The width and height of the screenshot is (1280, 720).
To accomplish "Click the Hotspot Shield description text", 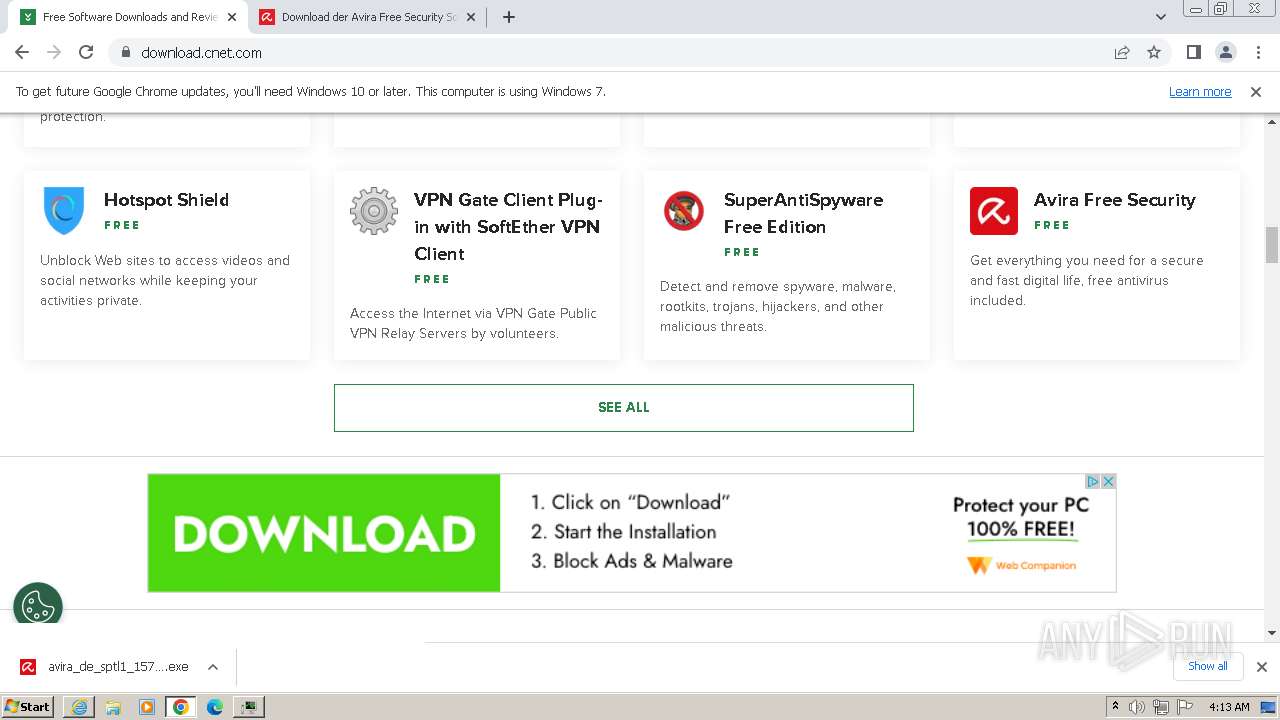I will click(x=165, y=280).
